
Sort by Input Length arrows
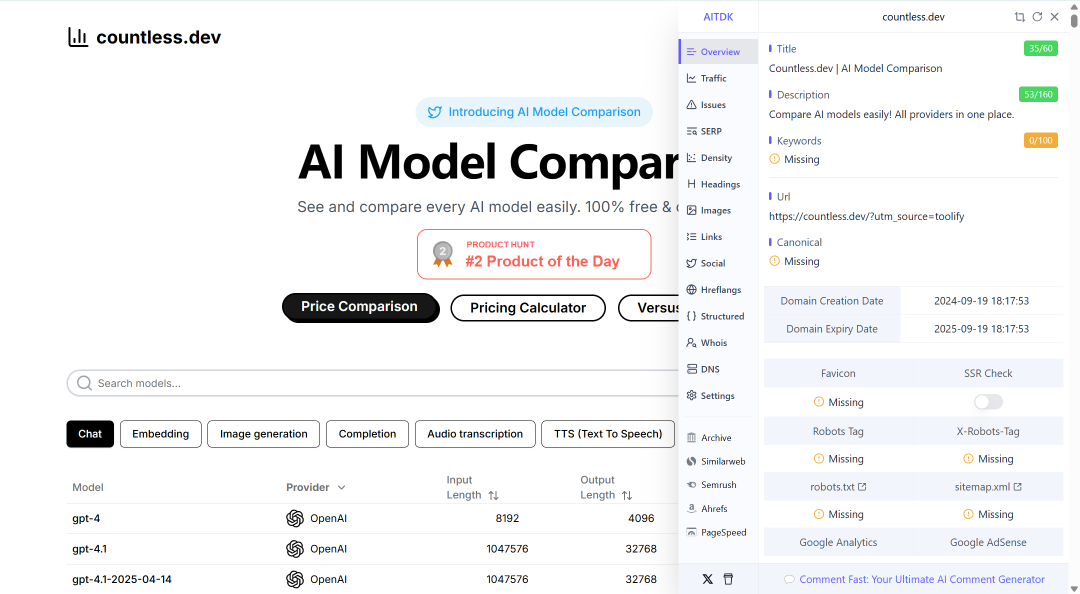[x=493, y=495]
